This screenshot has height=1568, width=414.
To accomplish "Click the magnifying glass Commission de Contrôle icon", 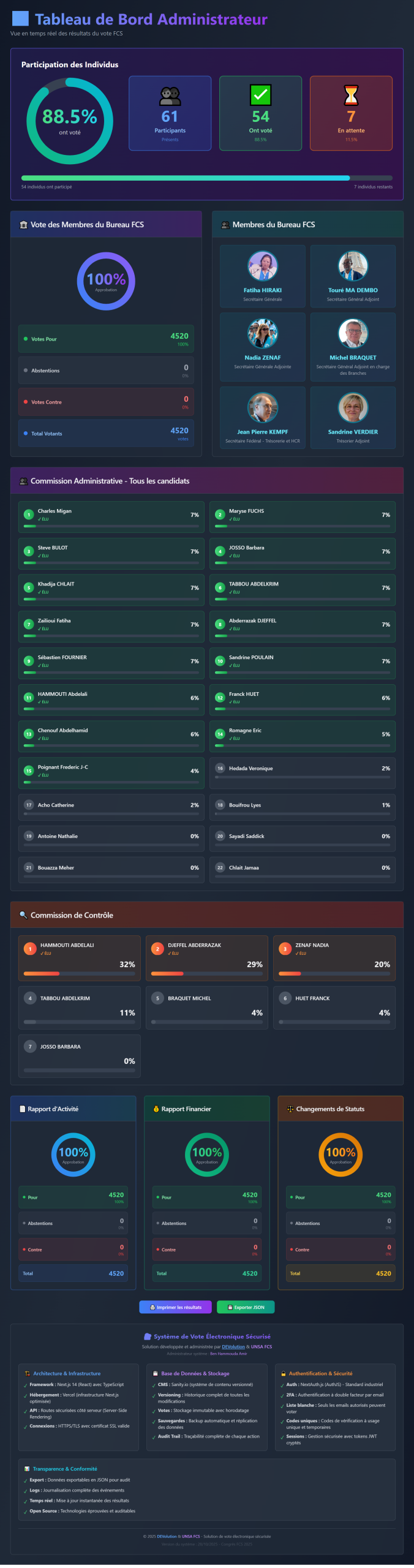I will [x=23, y=915].
